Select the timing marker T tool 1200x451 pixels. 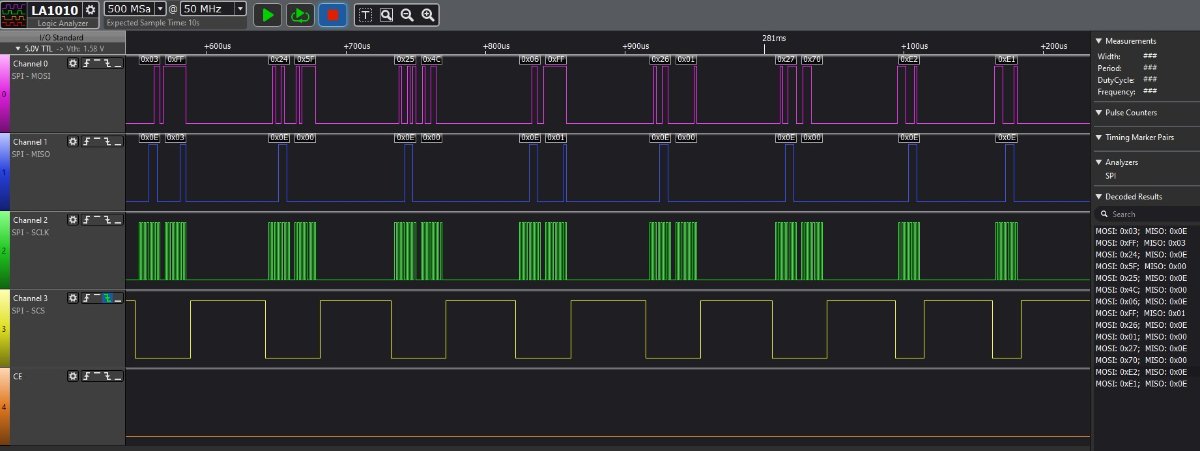pyautogui.click(x=364, y=14)
